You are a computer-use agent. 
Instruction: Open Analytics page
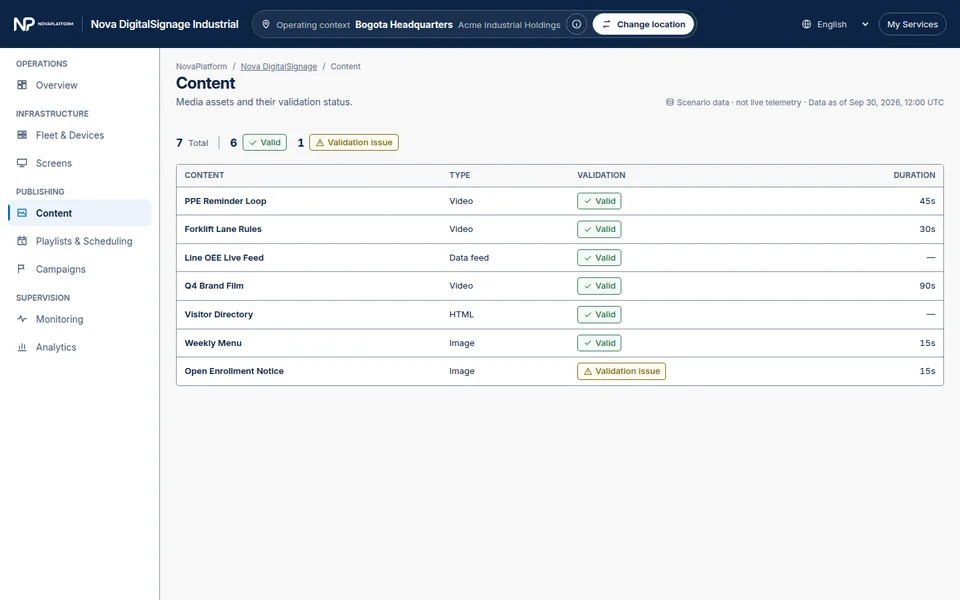(80, 347)
